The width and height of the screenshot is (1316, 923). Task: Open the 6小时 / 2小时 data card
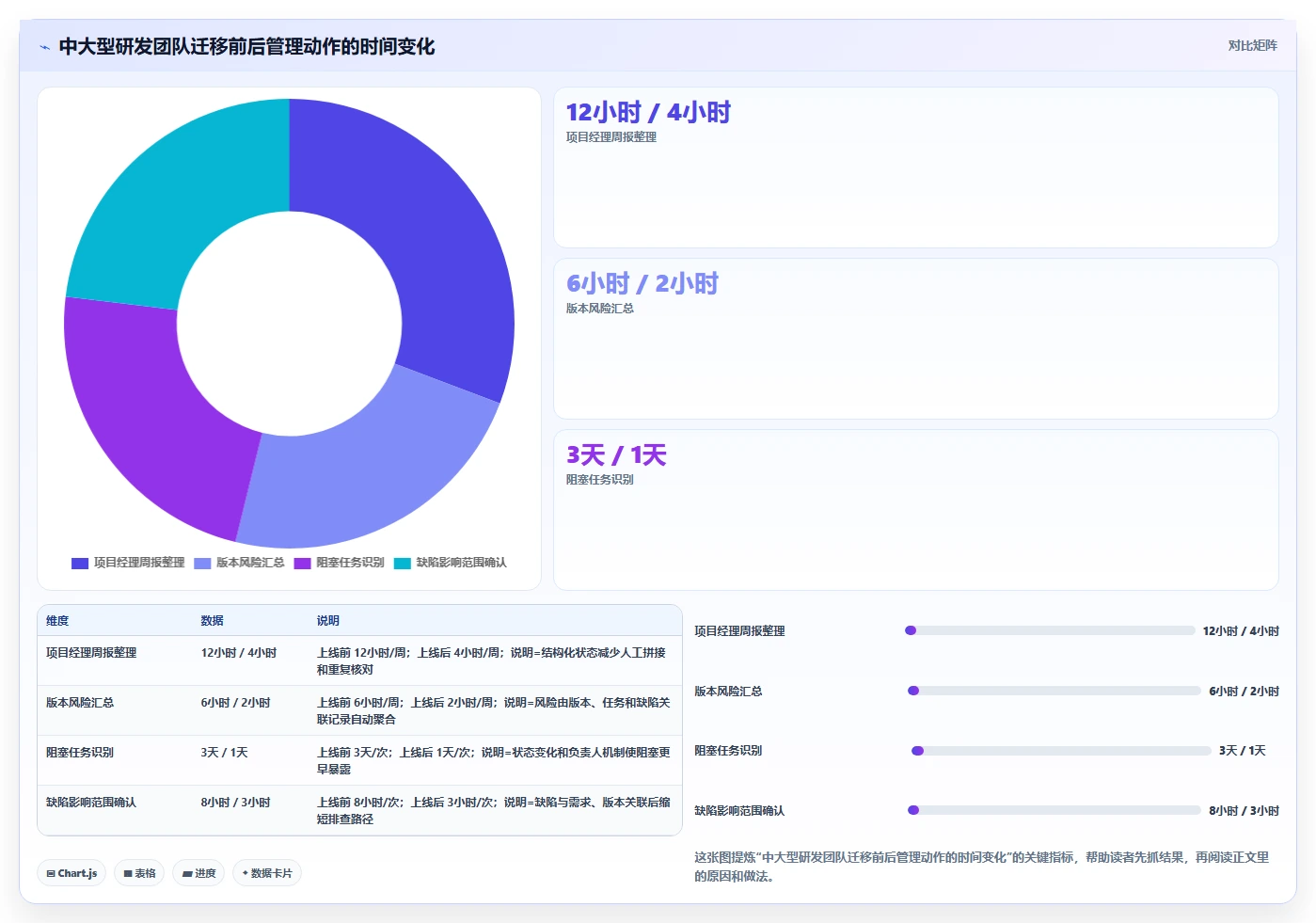coord(916,339)
